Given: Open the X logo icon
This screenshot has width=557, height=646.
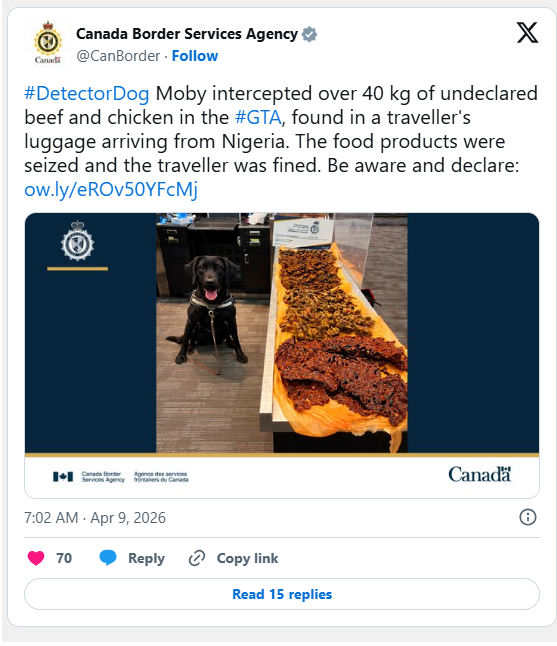Looking at the screenshot, I should (x=527, y=33).
